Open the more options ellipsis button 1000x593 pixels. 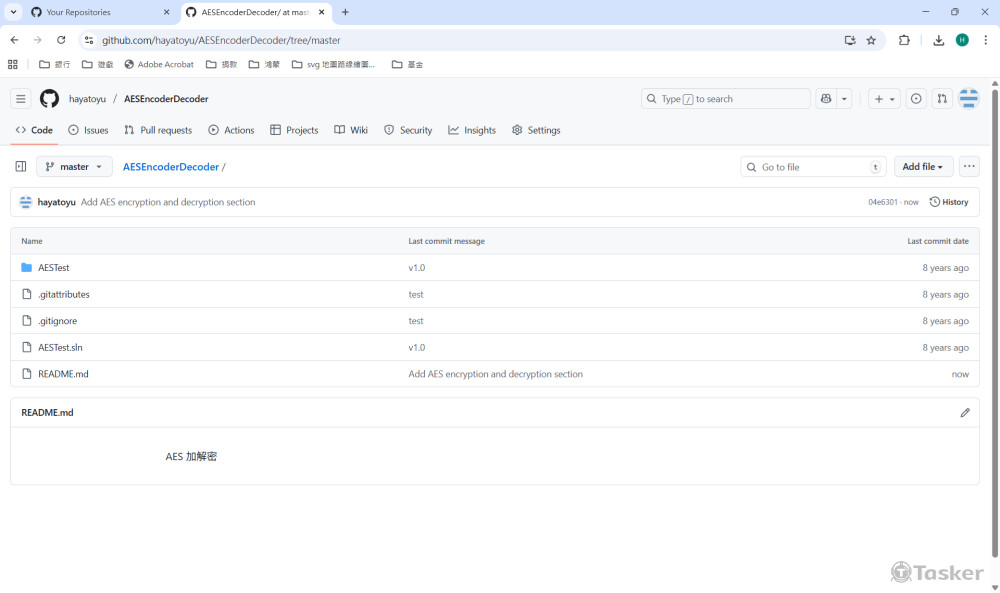pyautogui.click(x=968, y=167)
